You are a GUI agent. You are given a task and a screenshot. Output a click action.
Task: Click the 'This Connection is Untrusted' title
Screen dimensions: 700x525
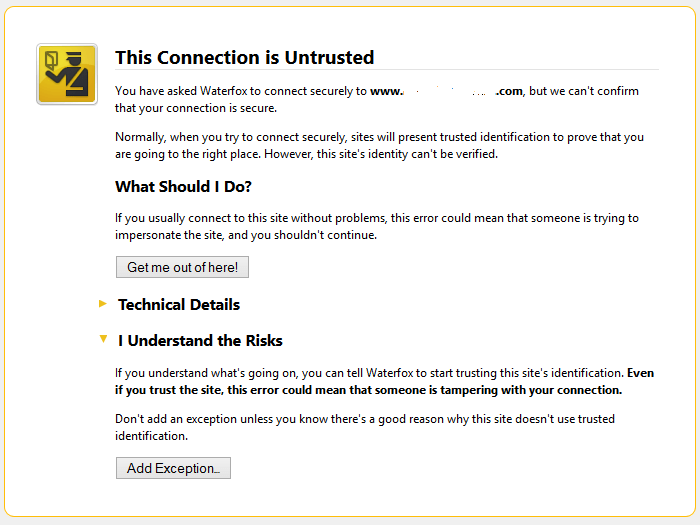tap(245, 58)
